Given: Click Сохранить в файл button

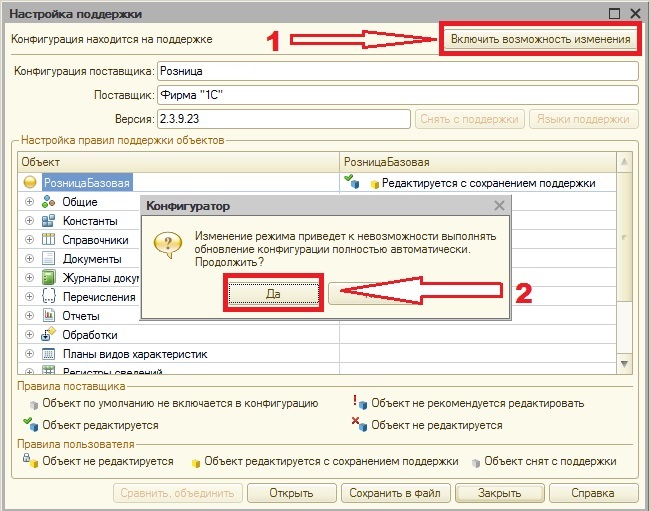Looking at the screenshot, I should [x=395, y=493].
